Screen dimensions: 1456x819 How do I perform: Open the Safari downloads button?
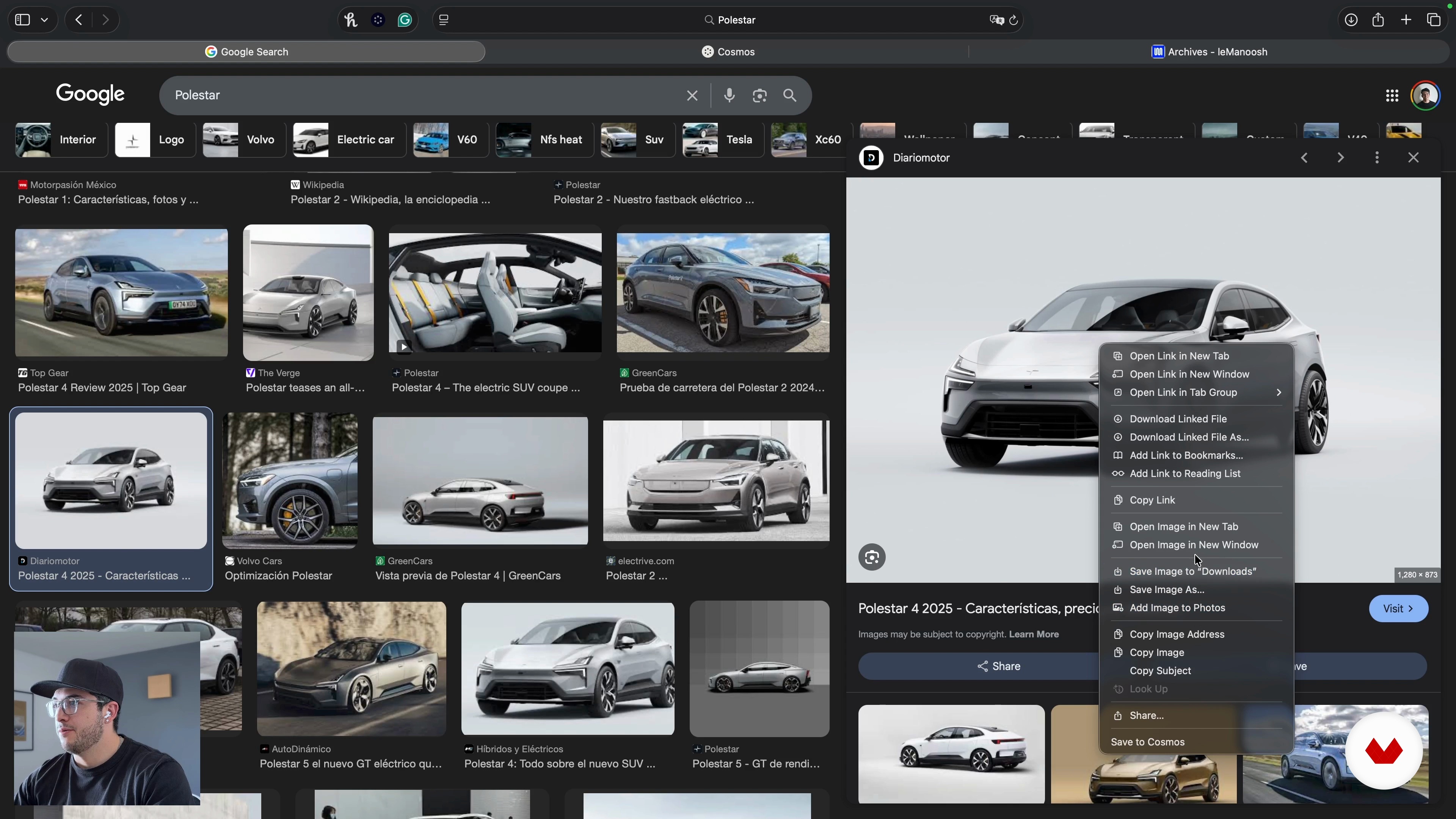(x=1351, y=20)
